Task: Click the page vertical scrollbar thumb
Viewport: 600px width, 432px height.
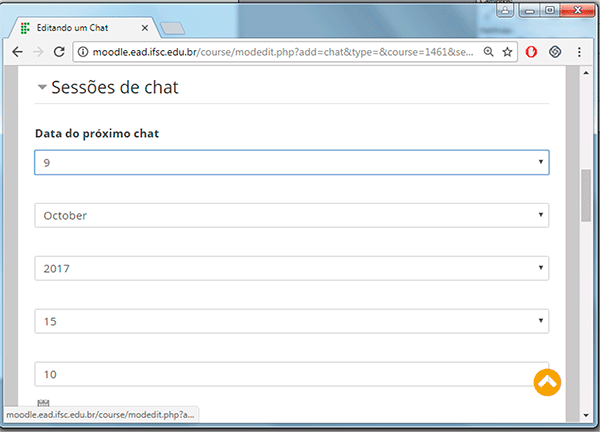Action: (586, 195)
